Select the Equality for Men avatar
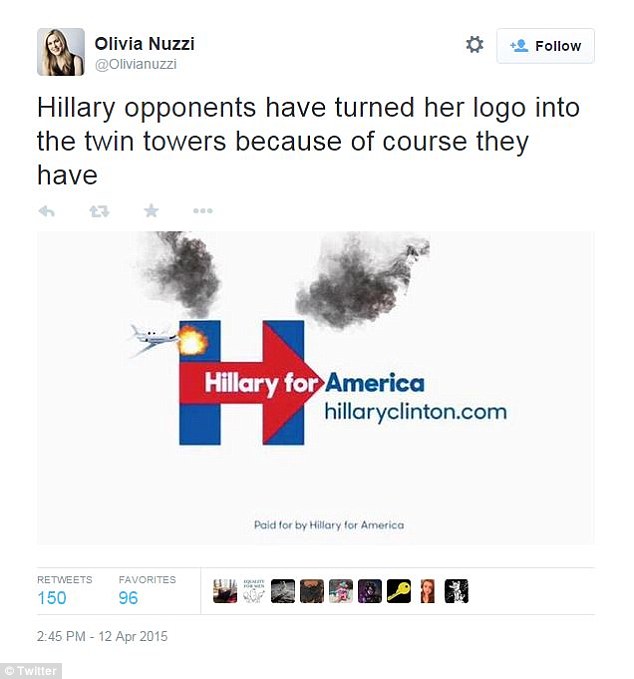The height and width of the screenshot is (679, 634). [254, 591]
